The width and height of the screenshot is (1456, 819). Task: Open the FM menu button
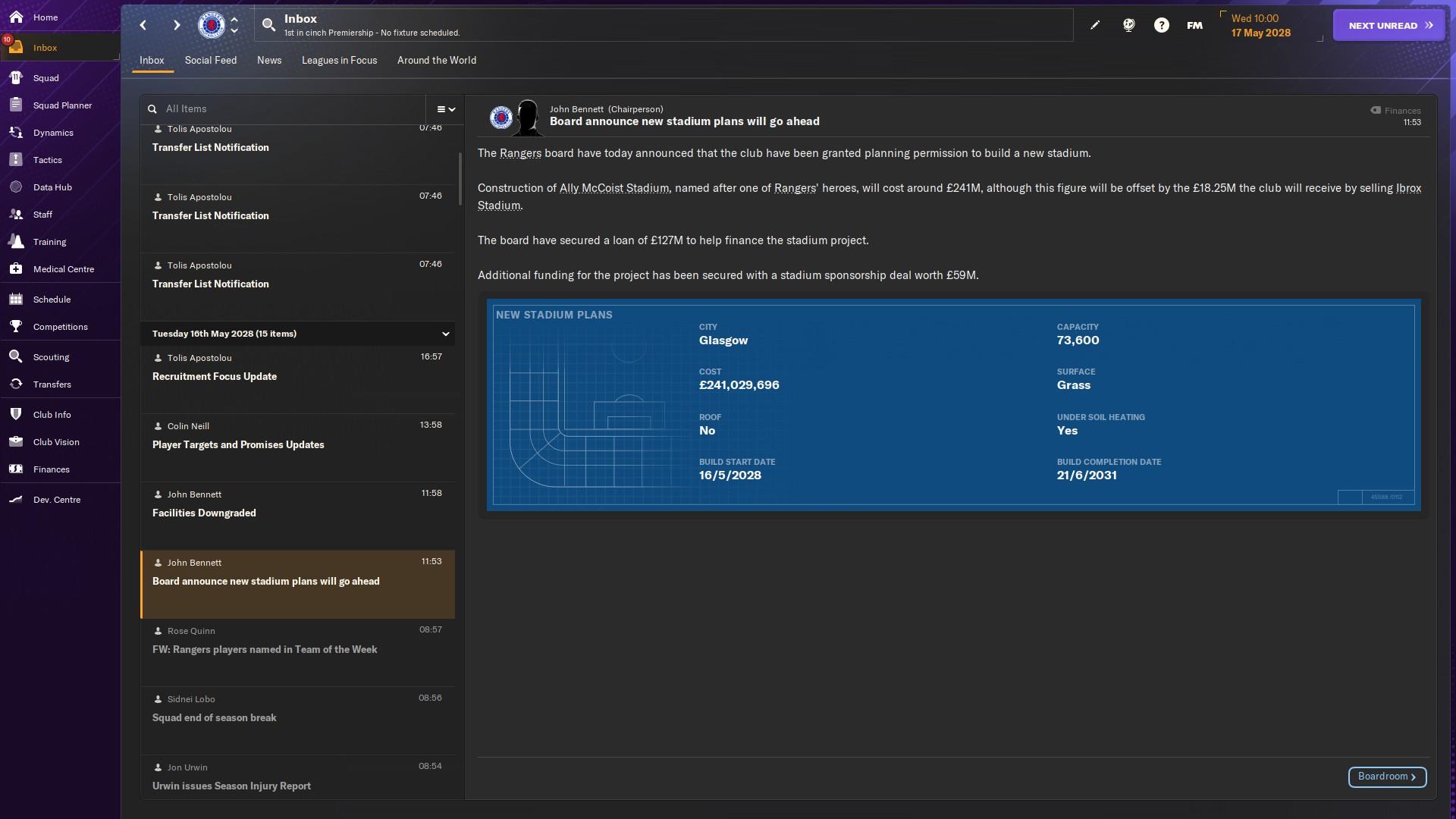[1195, 25]
